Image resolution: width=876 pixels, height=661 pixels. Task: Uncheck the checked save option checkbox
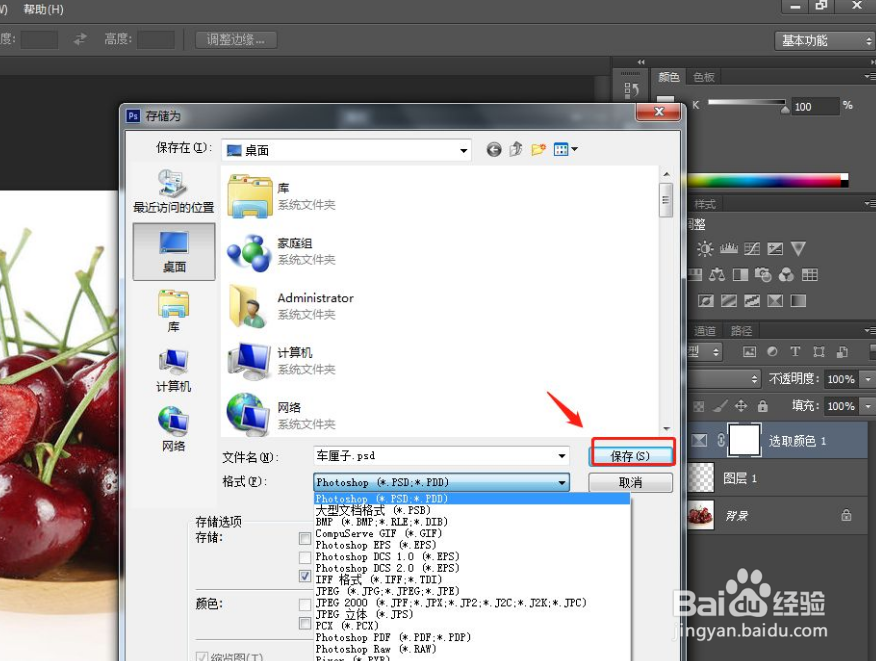[304, 576]
